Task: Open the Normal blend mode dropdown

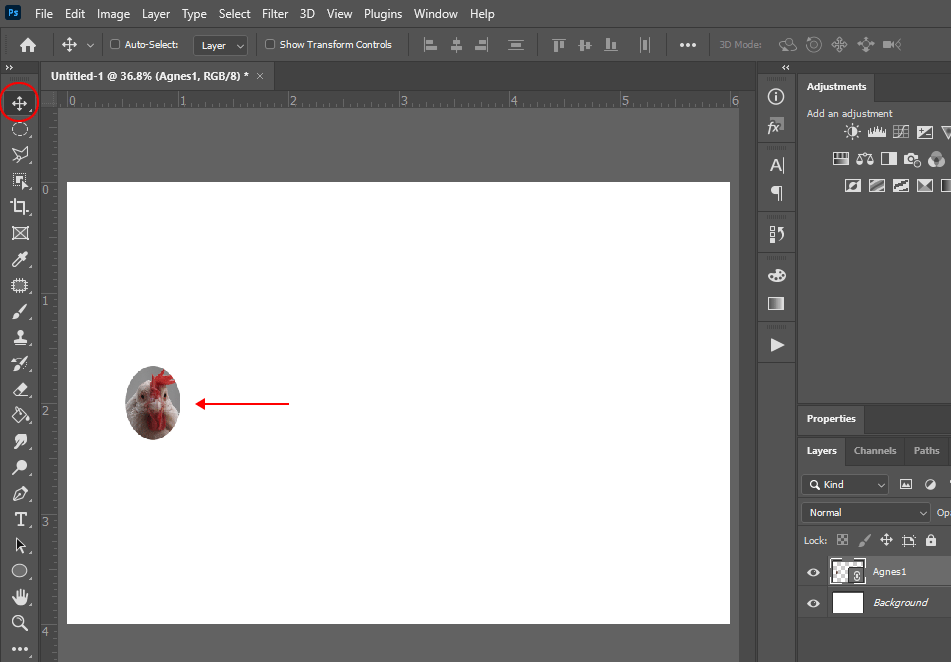Action: tap(864, 511)
